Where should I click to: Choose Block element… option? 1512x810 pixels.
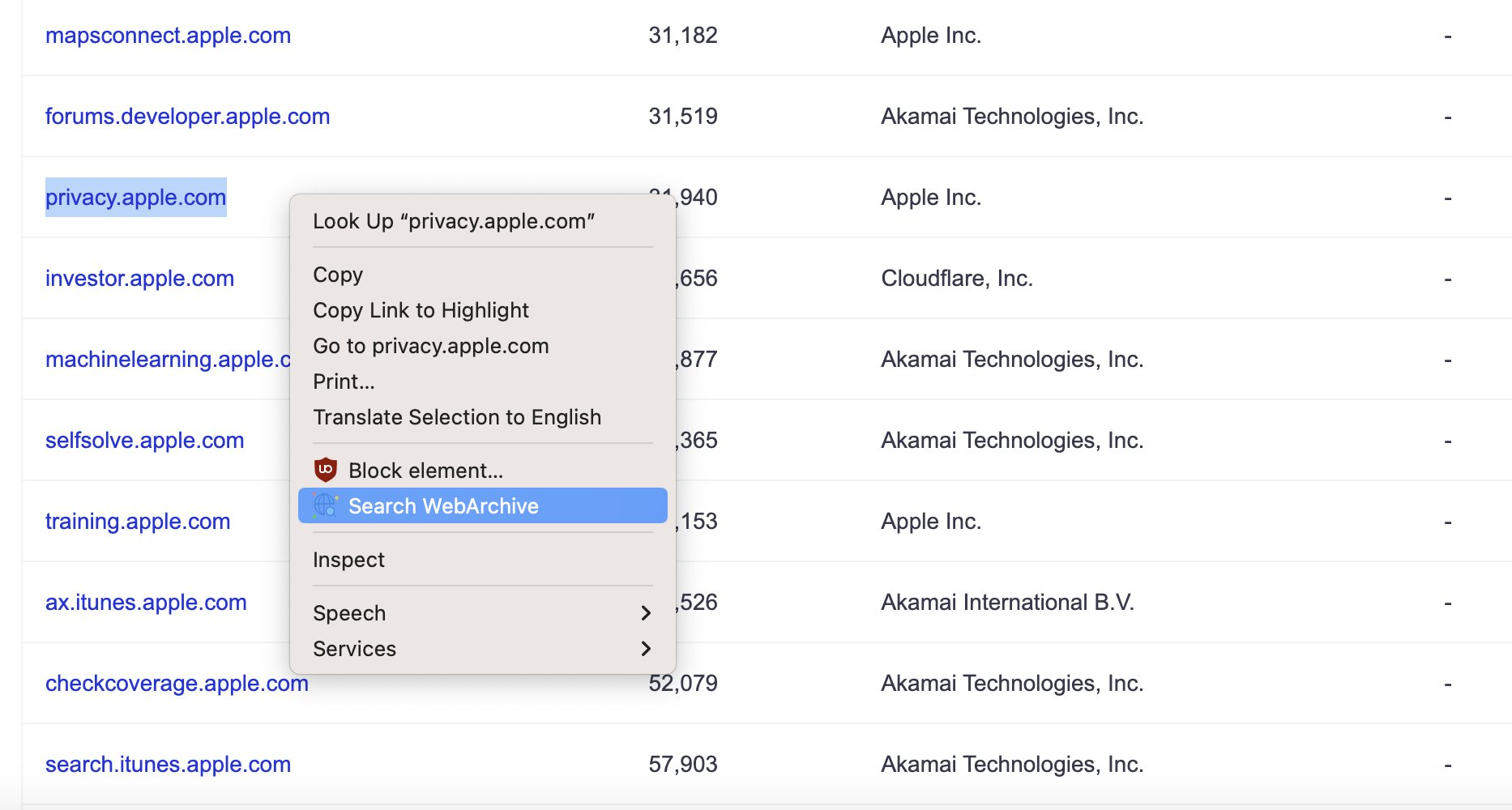[425, 471]
